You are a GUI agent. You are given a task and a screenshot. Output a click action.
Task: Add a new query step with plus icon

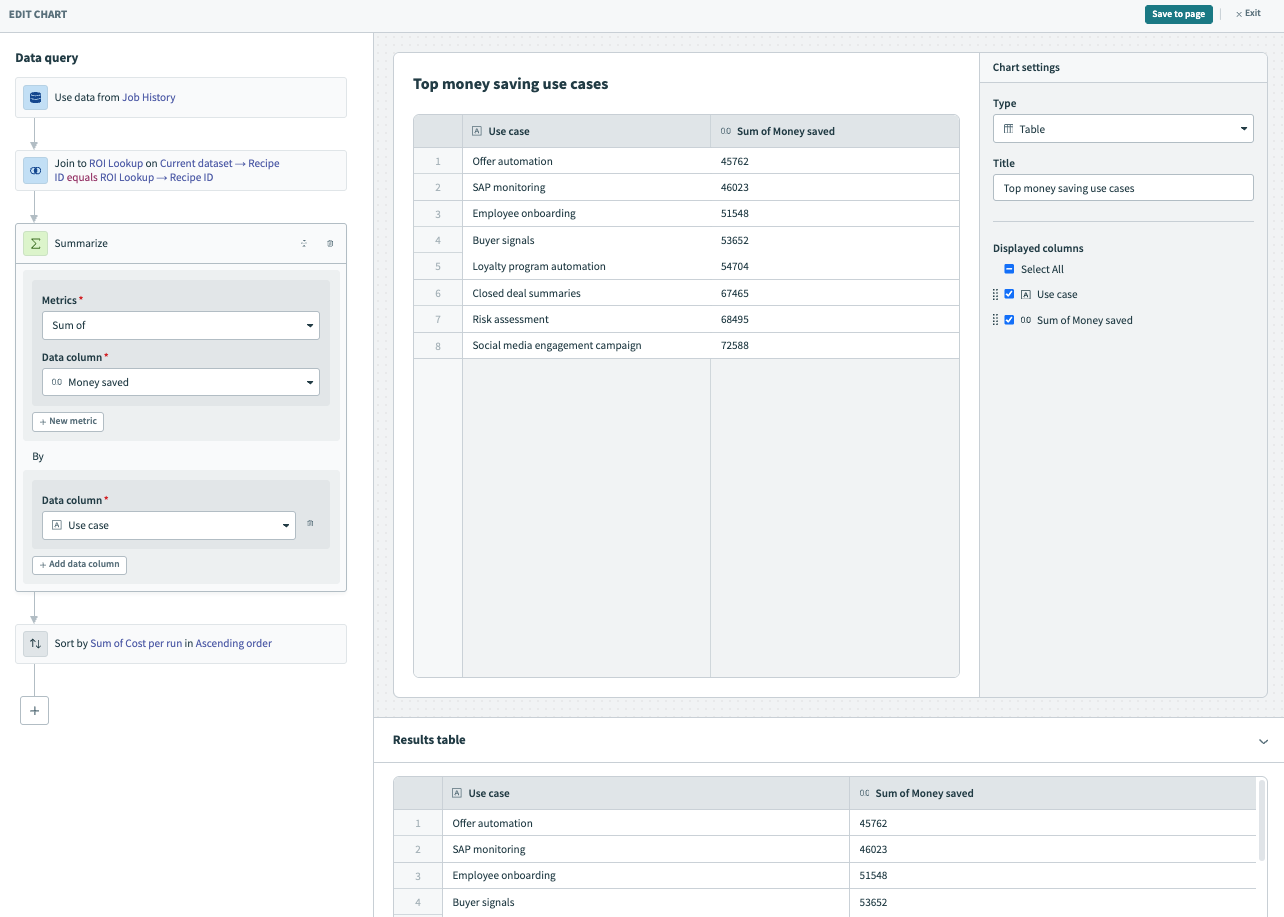point(34,710)
